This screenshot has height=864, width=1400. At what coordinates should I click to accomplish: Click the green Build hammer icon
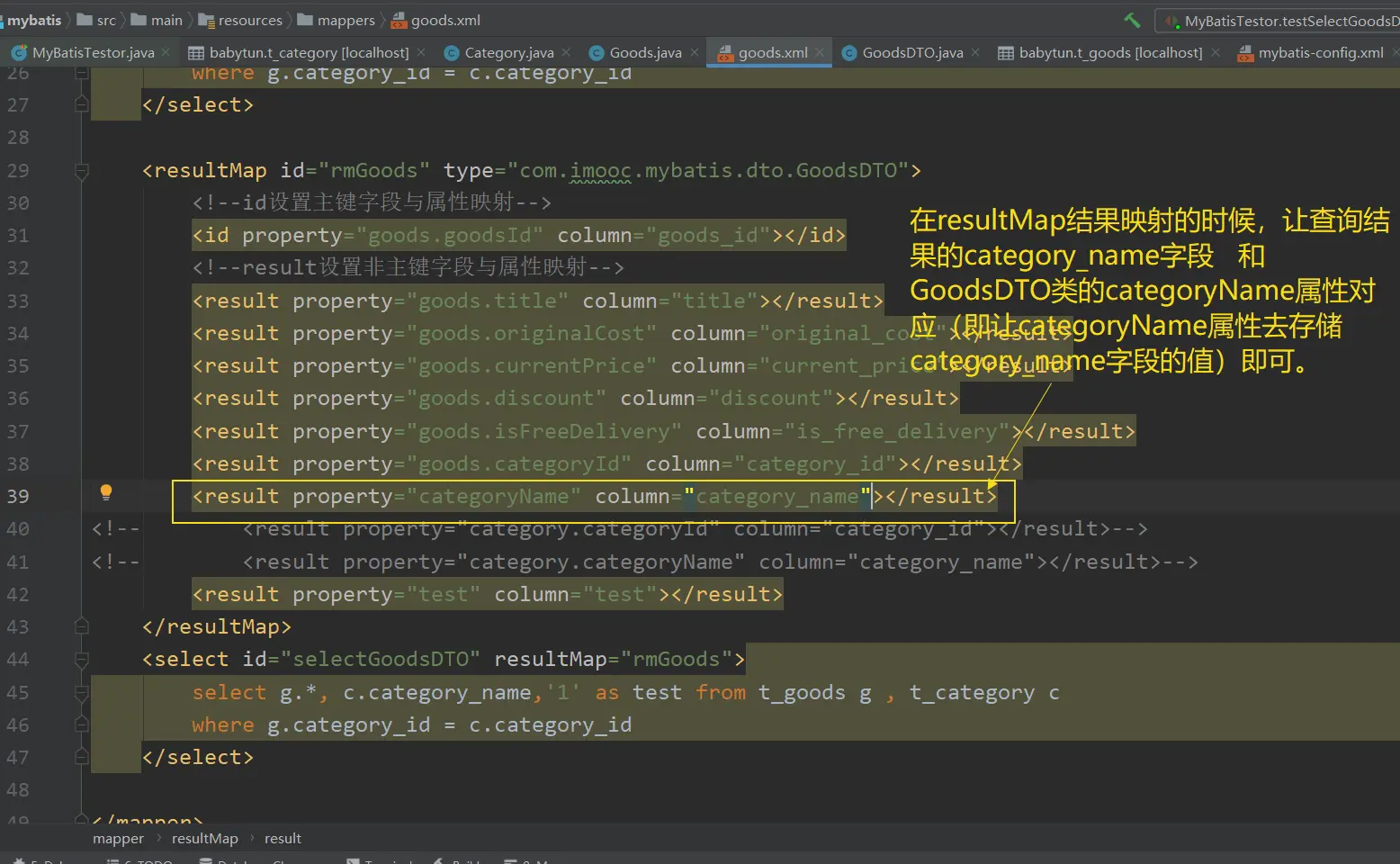point(1132,20)
